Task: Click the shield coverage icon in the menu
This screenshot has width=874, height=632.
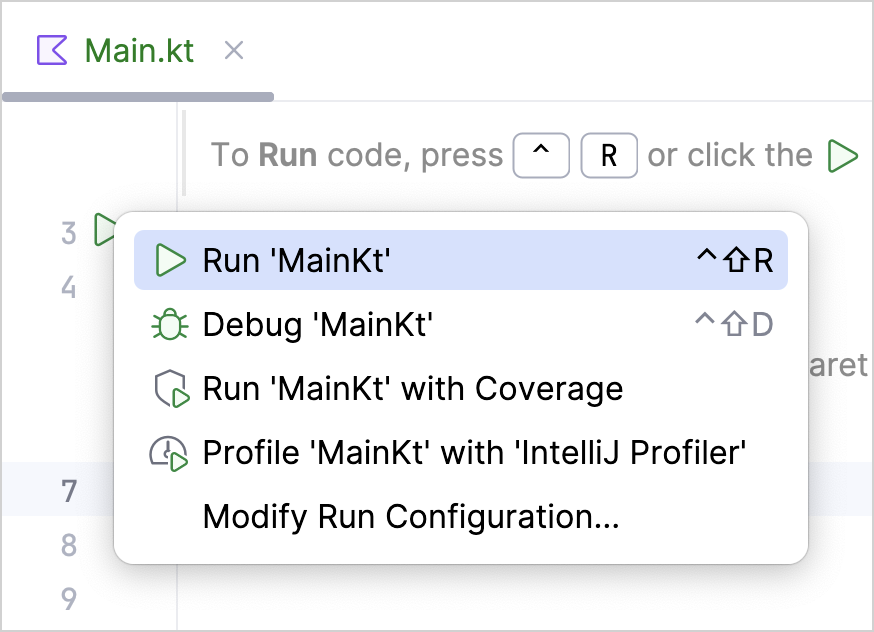Action: 171,389
